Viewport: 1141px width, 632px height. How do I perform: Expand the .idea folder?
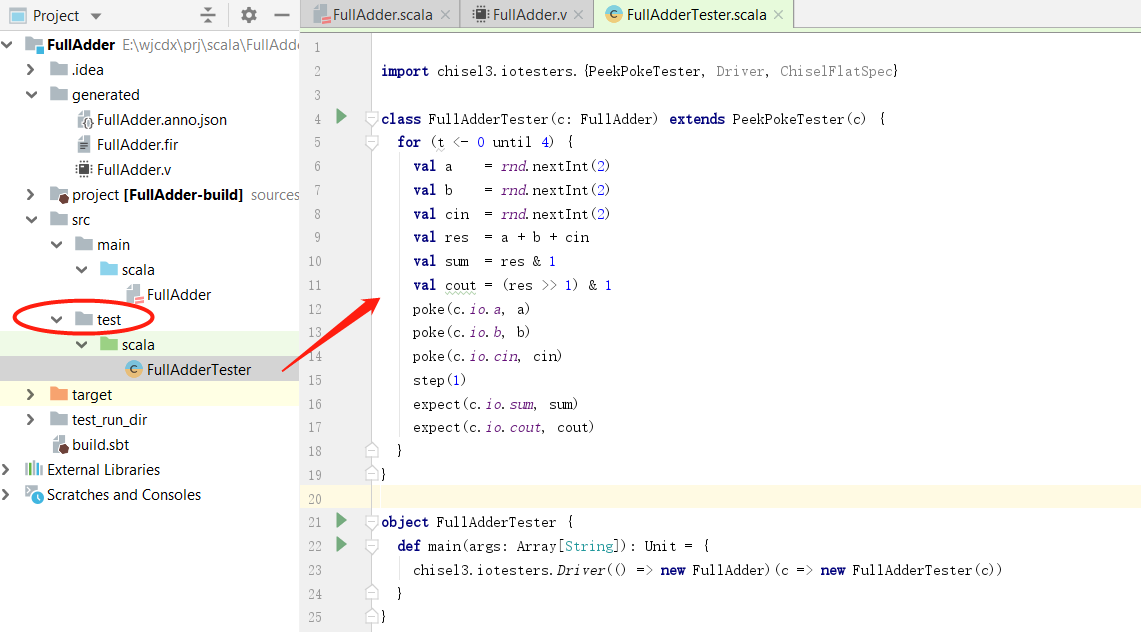click(31, 70)
